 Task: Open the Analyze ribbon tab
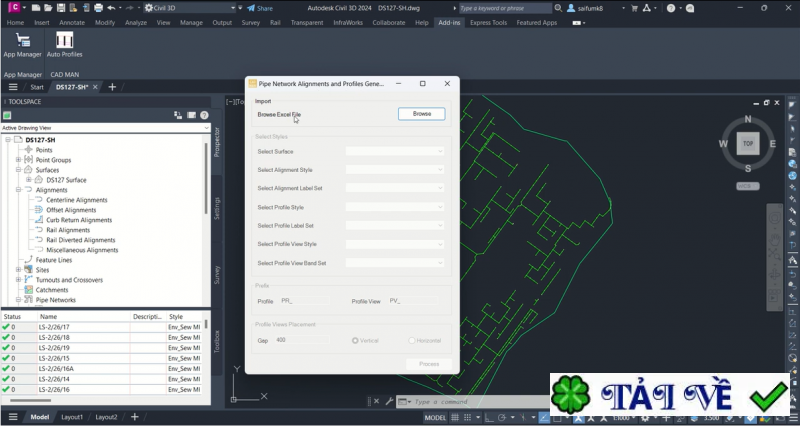click(136, 22)
